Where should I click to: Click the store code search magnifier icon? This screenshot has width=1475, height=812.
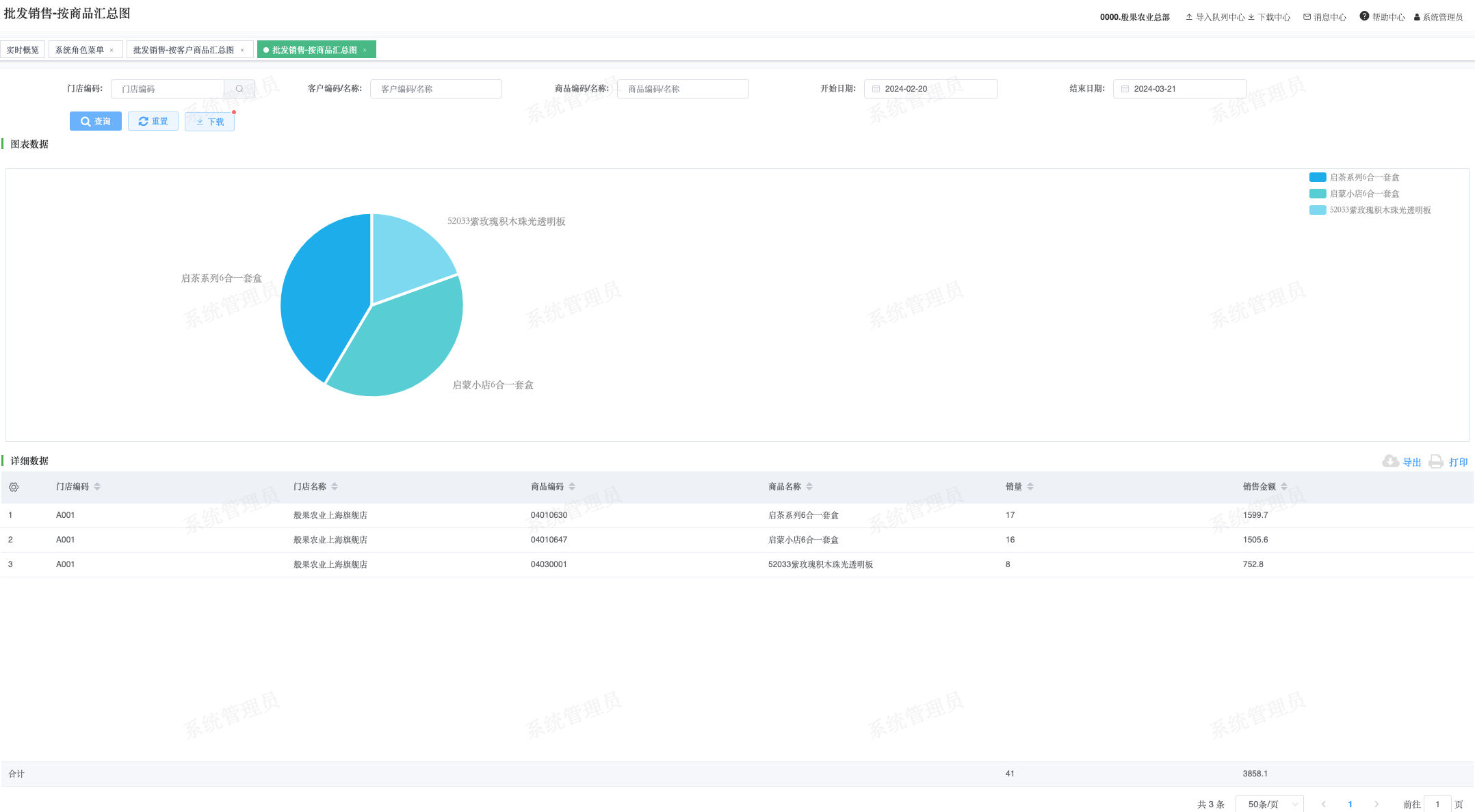tap(239, 89)
